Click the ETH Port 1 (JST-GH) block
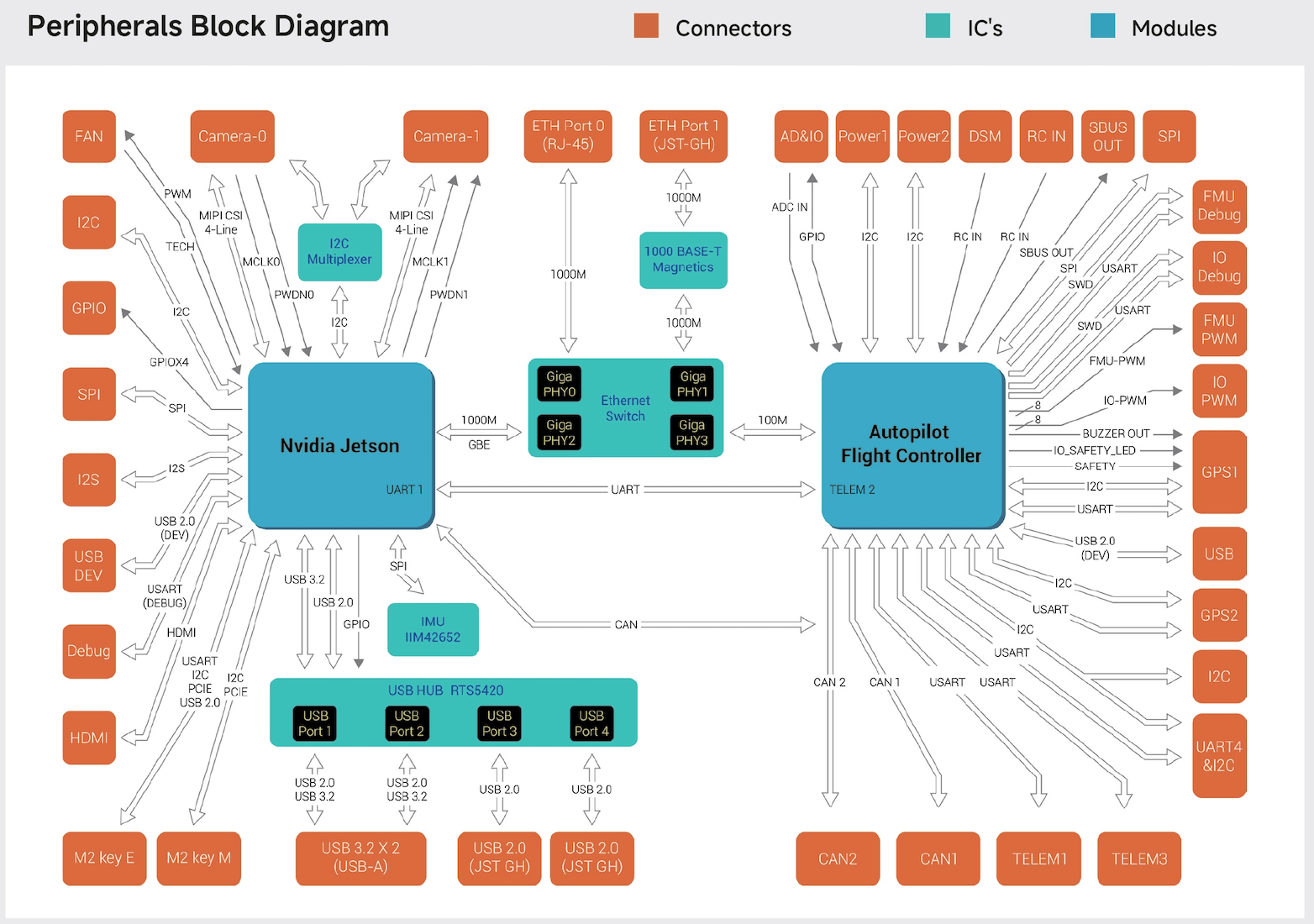The image size is (1314, 924). tap(683, 136)
